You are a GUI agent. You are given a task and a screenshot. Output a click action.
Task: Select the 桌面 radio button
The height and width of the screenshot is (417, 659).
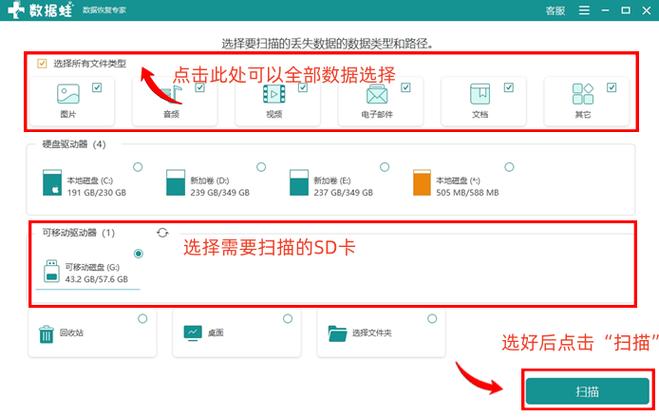point(288,319)
